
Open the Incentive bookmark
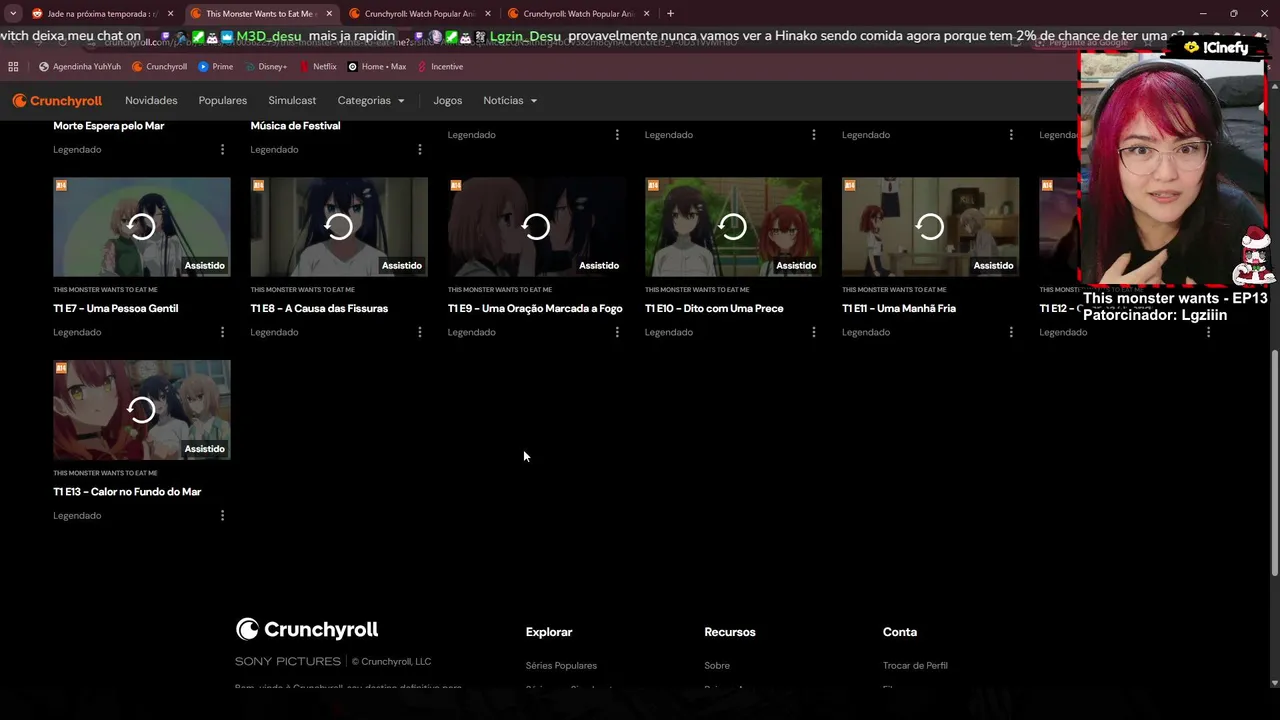click(440, 67)
